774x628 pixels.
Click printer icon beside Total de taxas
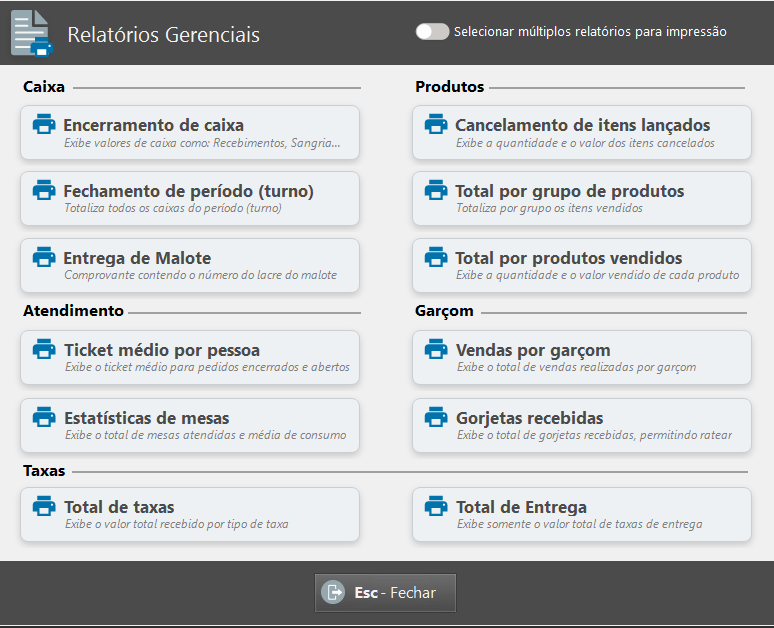pyautogui.click(x=44, y=506)
